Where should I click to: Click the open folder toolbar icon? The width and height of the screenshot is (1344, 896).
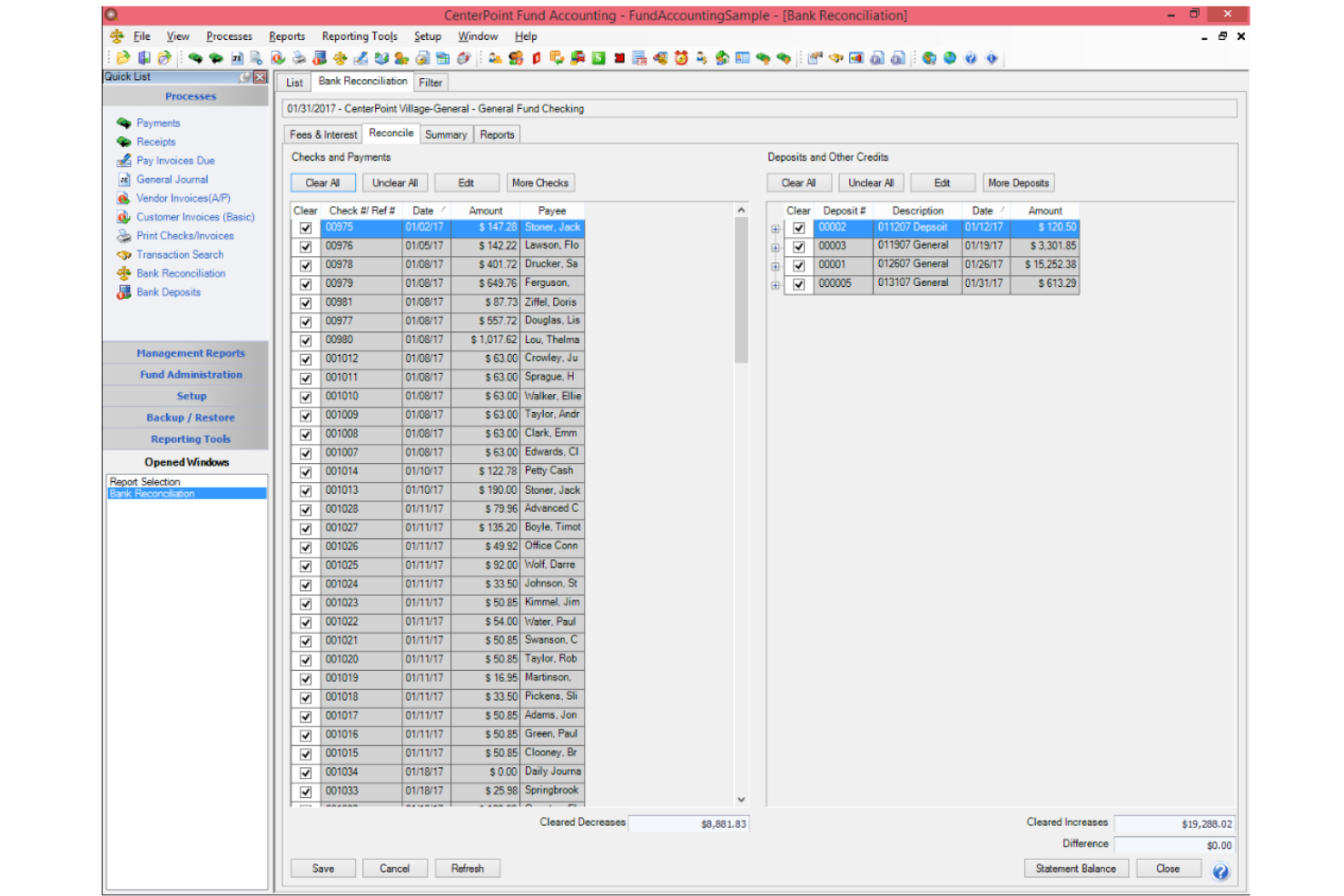[x=124, y=58]
